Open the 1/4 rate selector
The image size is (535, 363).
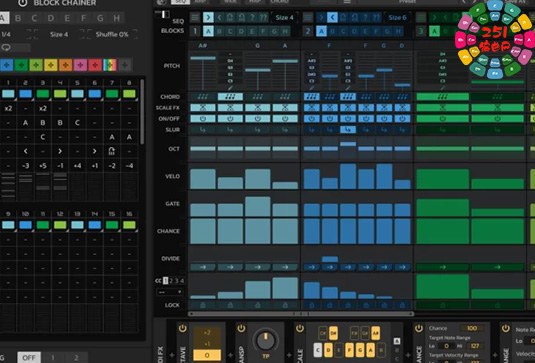point(6,34)
